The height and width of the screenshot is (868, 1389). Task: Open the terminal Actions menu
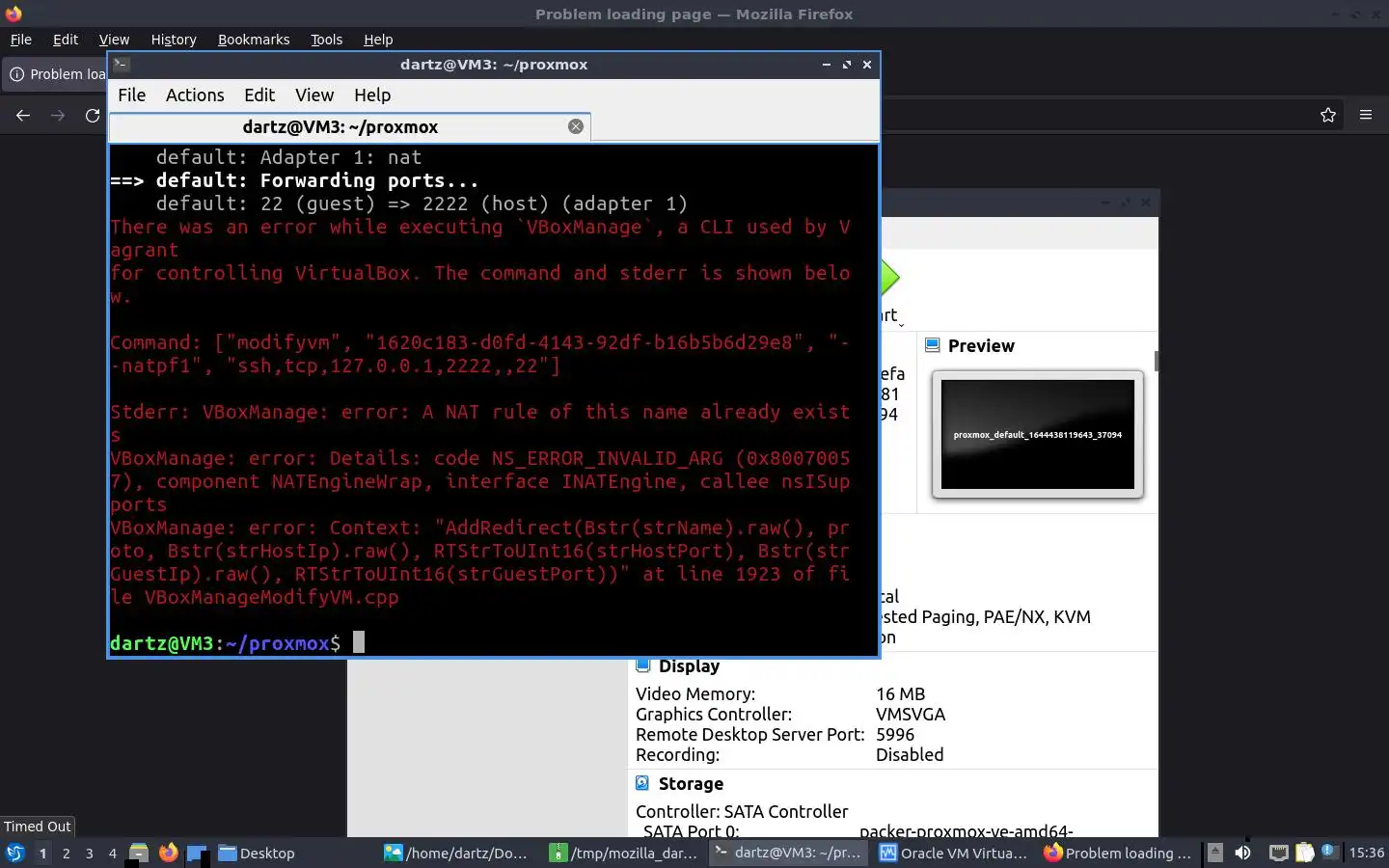tap(195, 95)
